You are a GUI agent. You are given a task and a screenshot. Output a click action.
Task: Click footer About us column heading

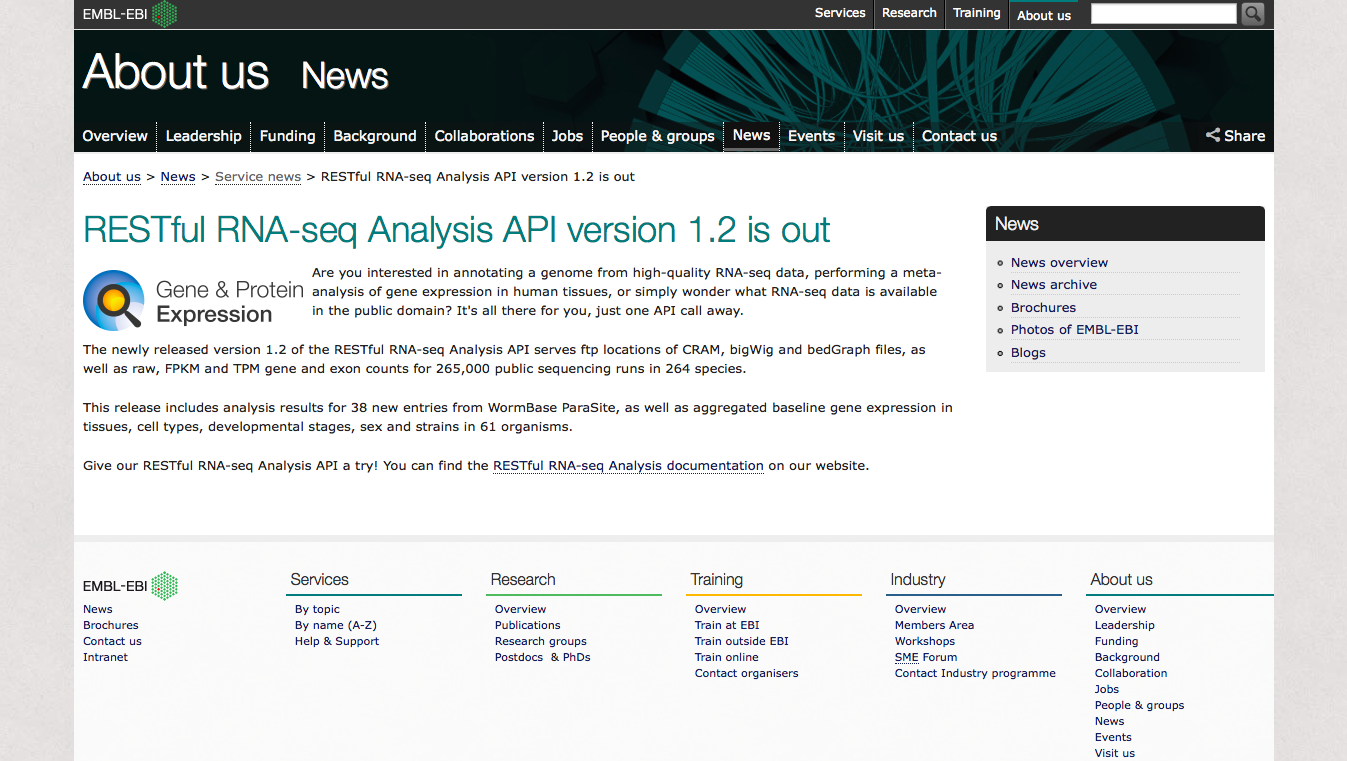1121,580
